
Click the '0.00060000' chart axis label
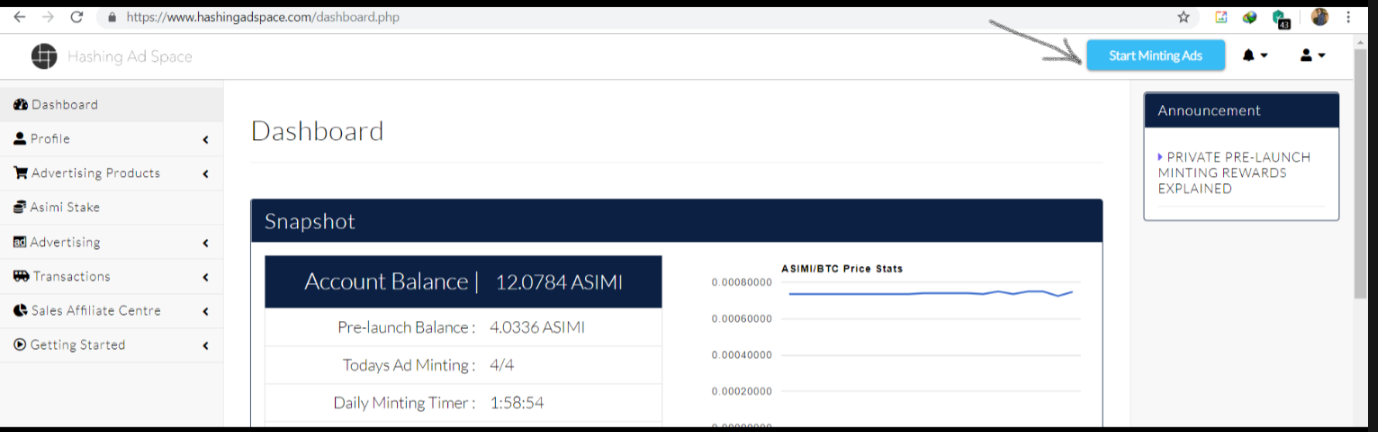pyautogui.click(x=741, y=319)
